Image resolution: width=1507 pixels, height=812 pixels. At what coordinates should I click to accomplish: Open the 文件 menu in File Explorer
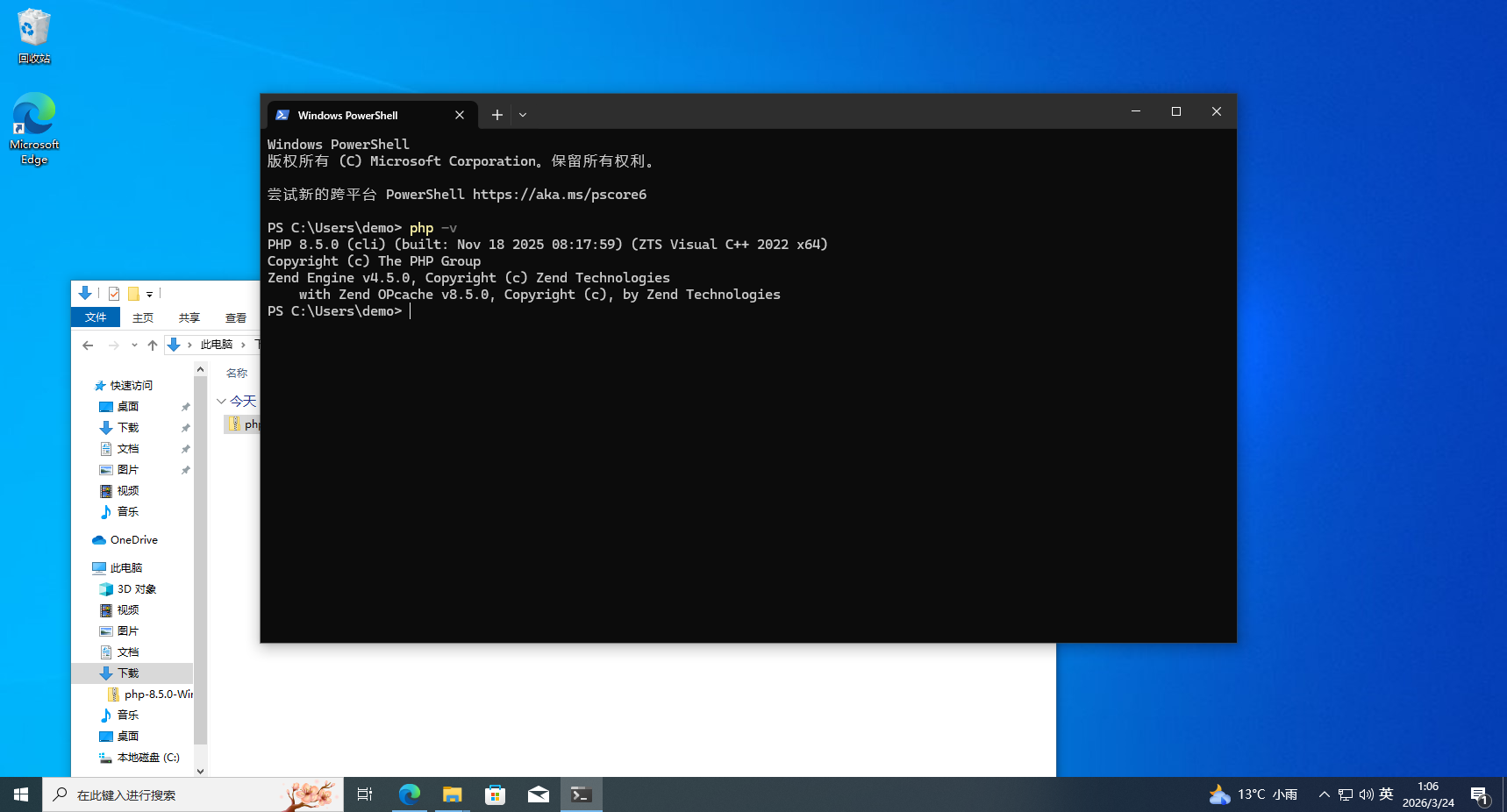click(x=96, y=317)
